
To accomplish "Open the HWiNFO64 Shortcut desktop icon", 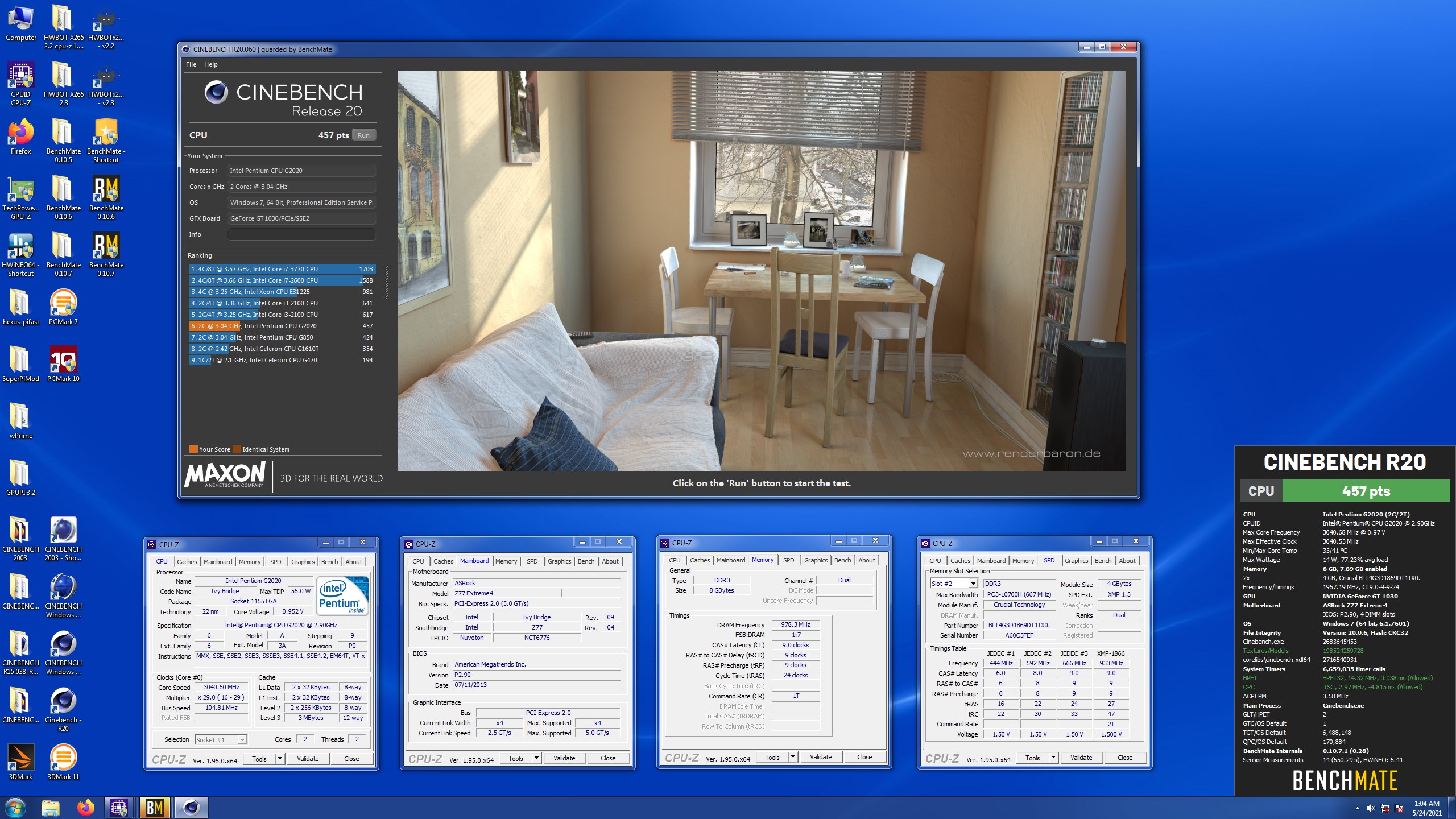I will click(20, 254).
